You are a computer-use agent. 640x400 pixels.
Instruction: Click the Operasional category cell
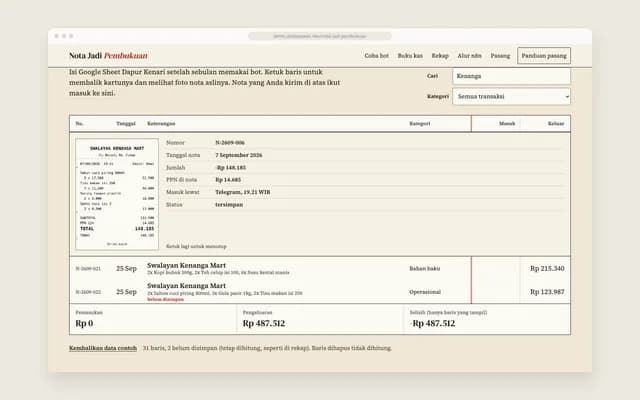[x=425, y=292]
